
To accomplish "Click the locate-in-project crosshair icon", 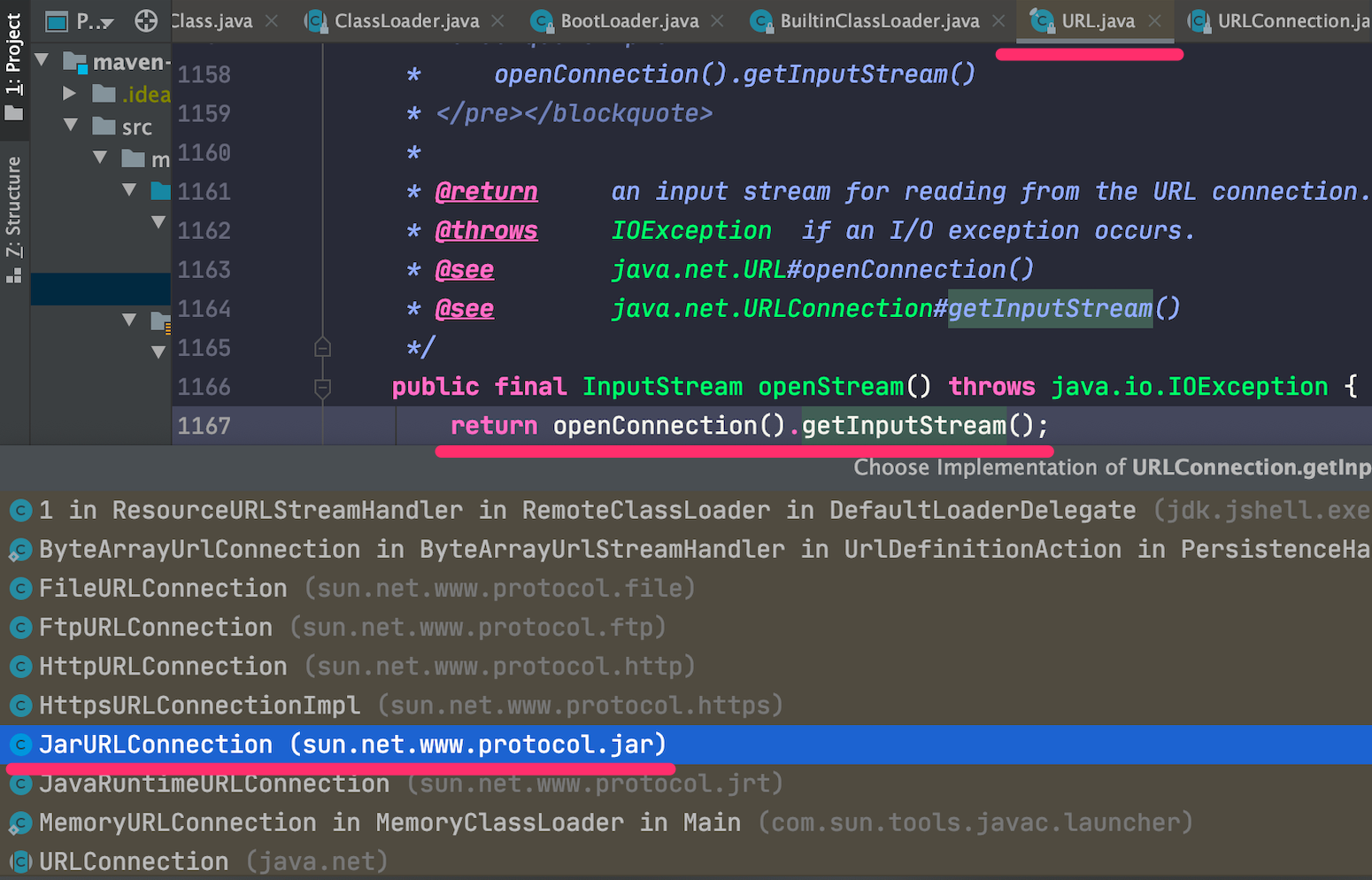I will [146, 20].
